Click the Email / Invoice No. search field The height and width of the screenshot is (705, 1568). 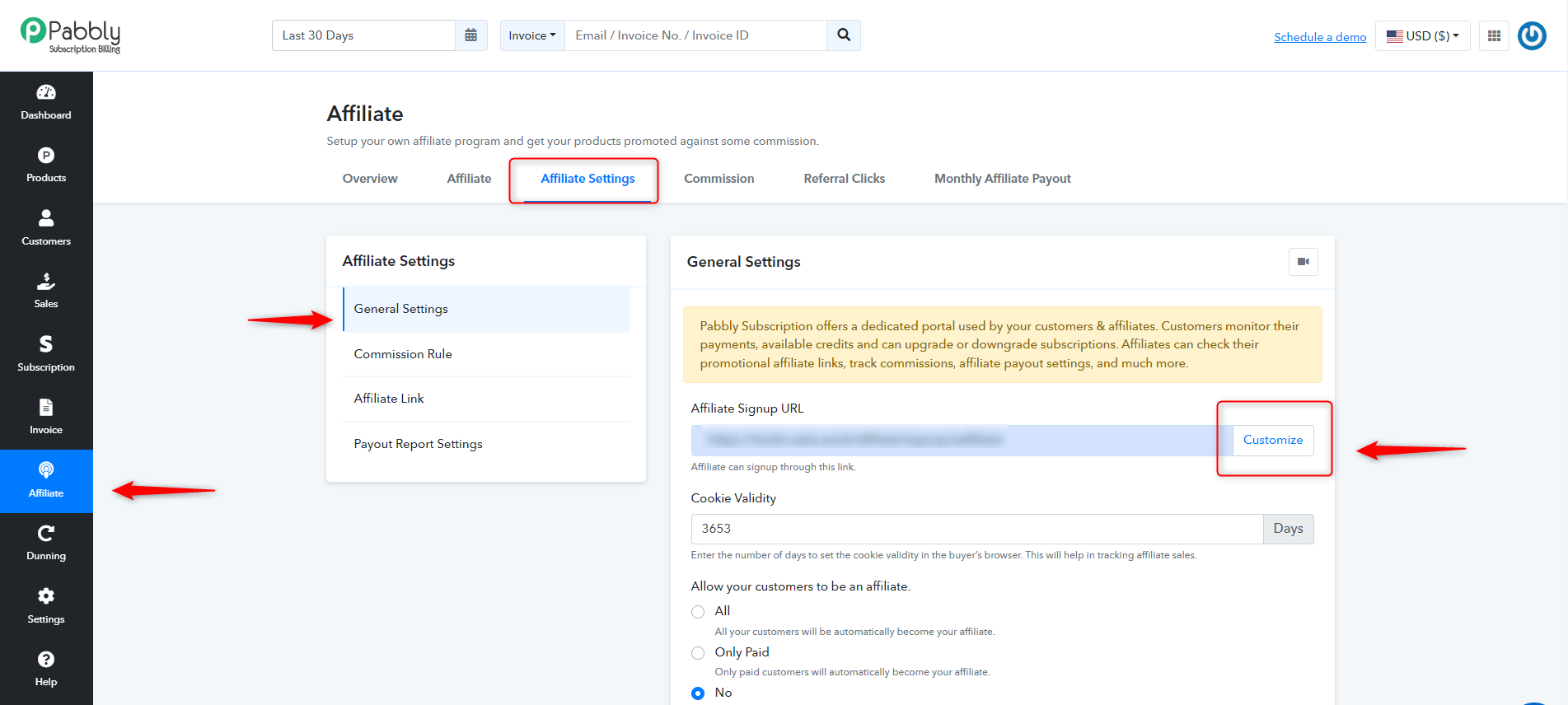(x=696, y=35)
